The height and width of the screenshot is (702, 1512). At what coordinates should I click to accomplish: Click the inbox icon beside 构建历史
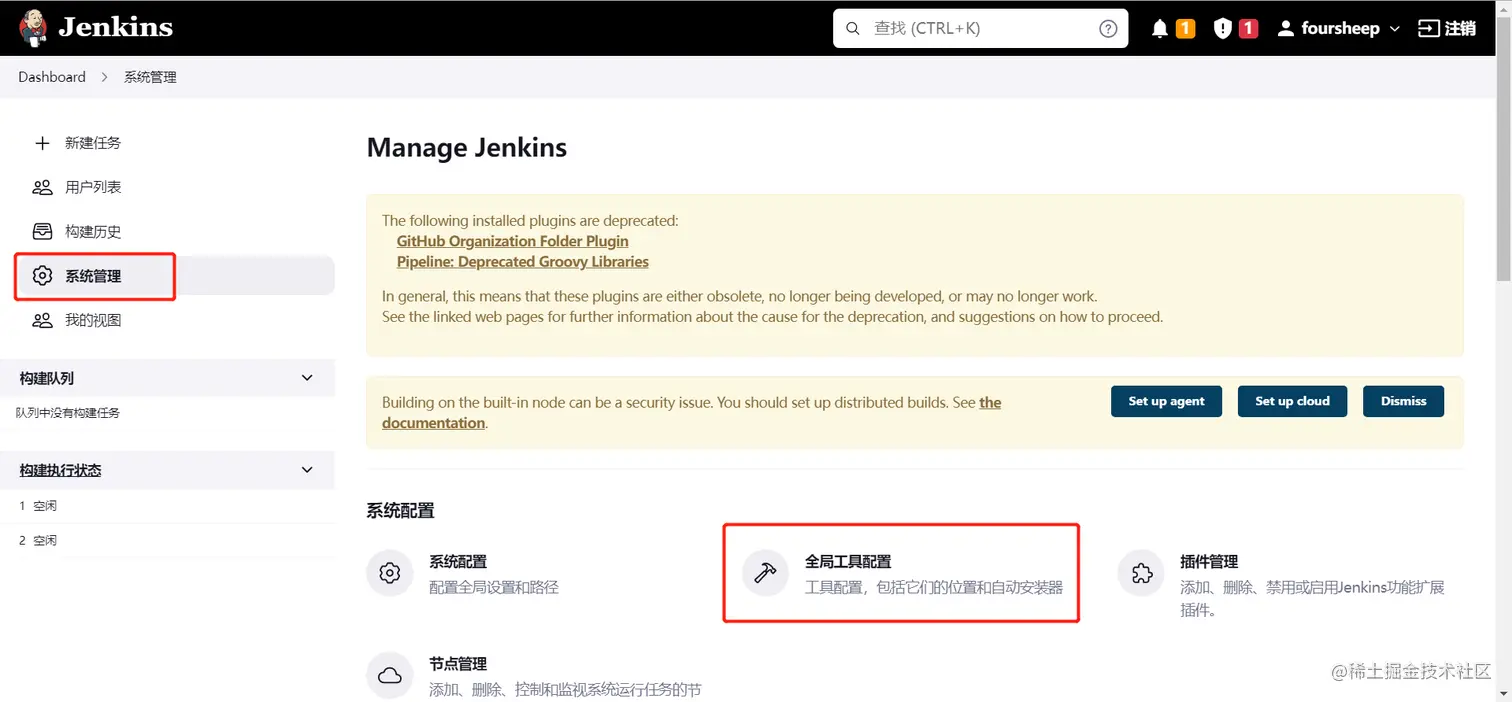42,231
